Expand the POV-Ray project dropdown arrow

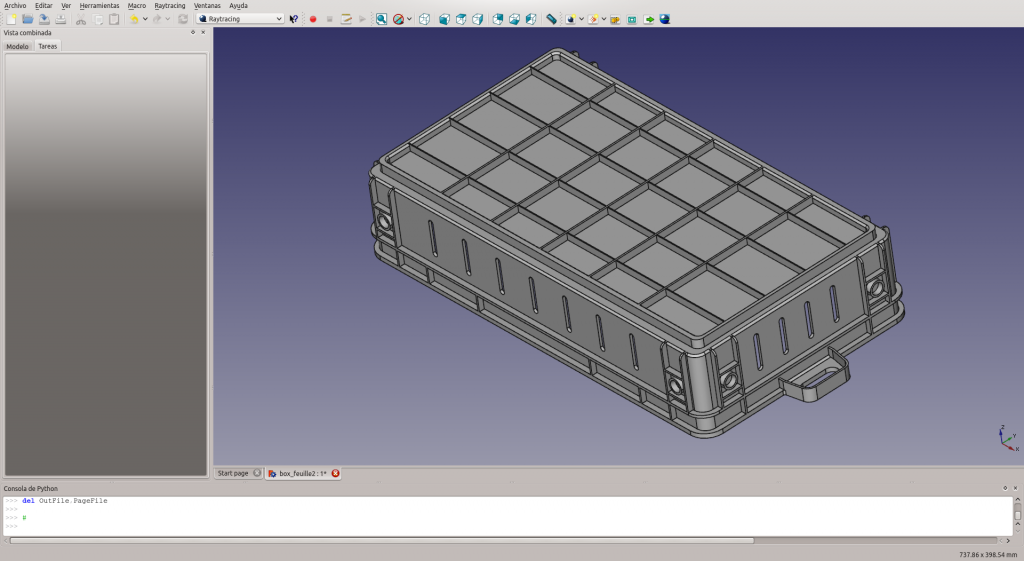(x=581, y=19)
